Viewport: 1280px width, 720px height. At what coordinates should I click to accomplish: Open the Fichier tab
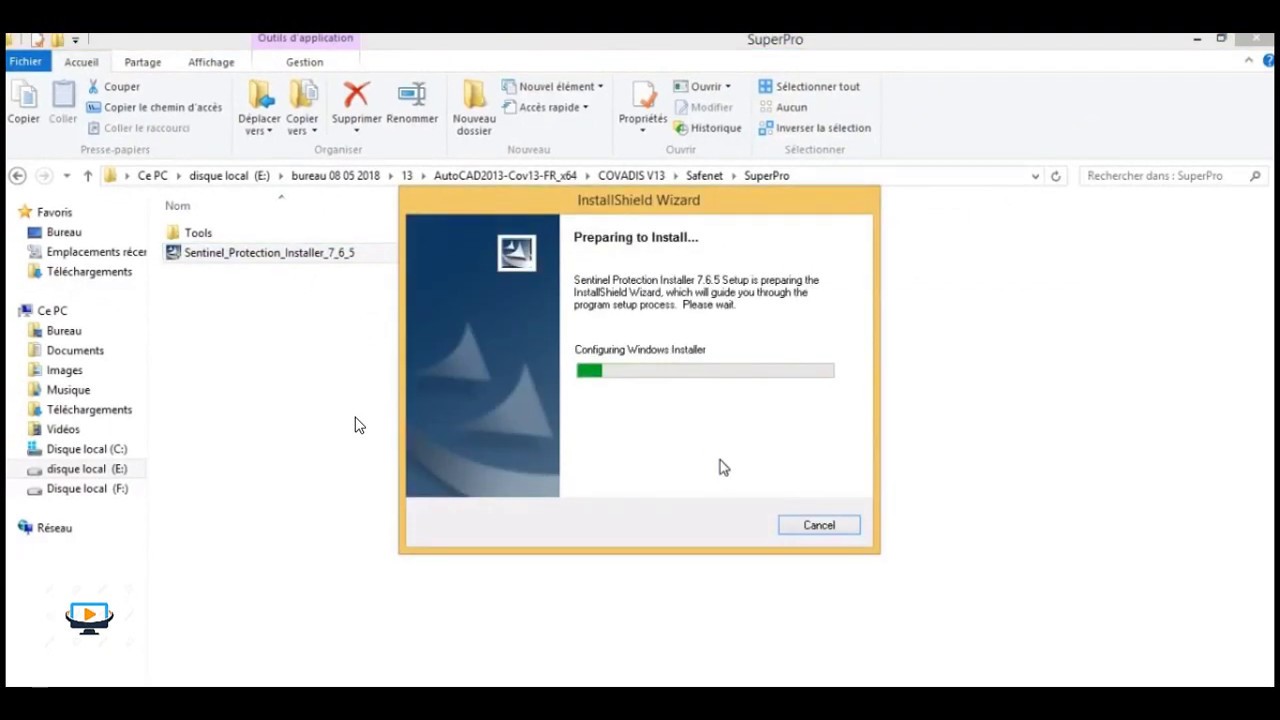click(x=25, y=62)
